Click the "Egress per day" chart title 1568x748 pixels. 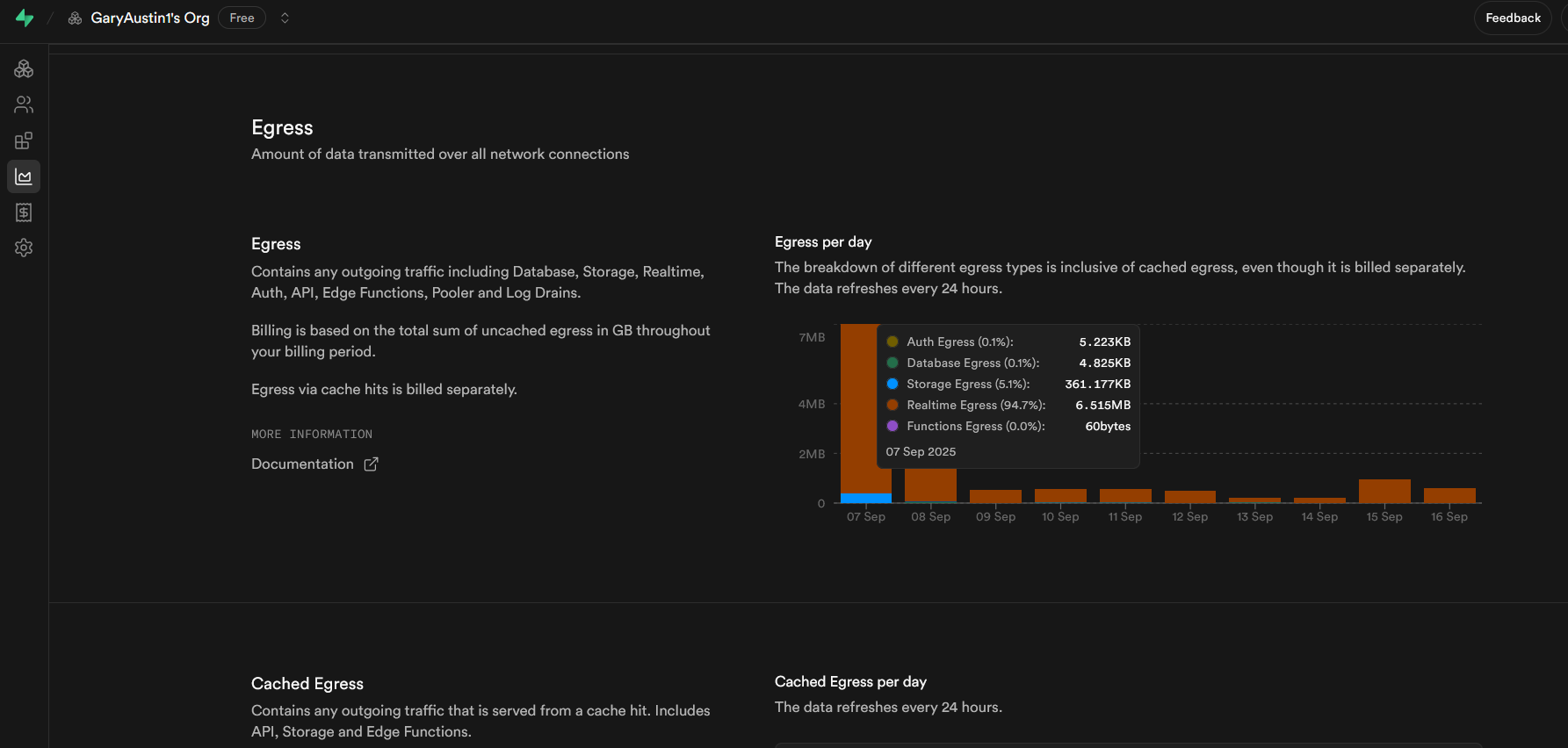tap(823, 241)
